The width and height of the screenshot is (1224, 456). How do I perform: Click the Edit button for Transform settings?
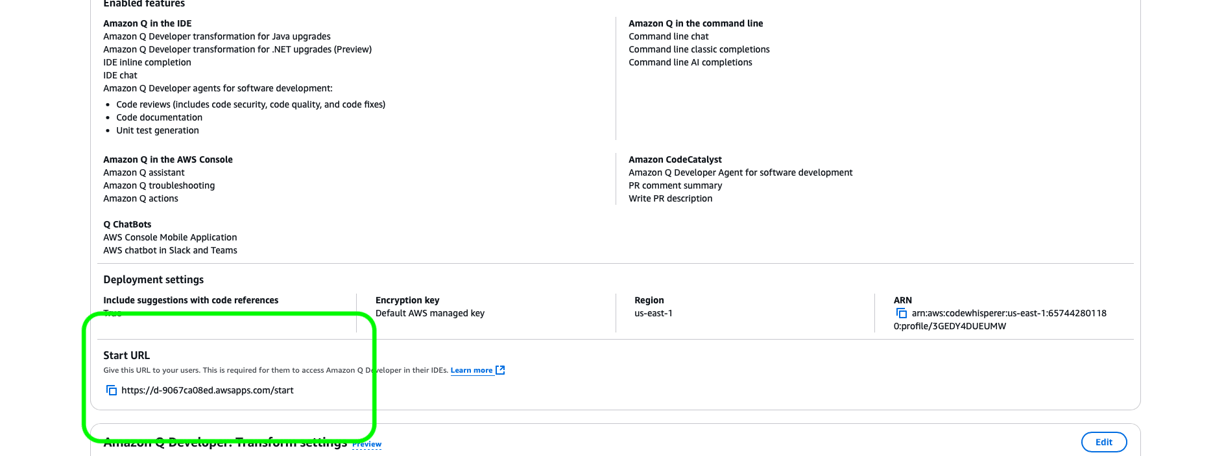pos(1104,442)
